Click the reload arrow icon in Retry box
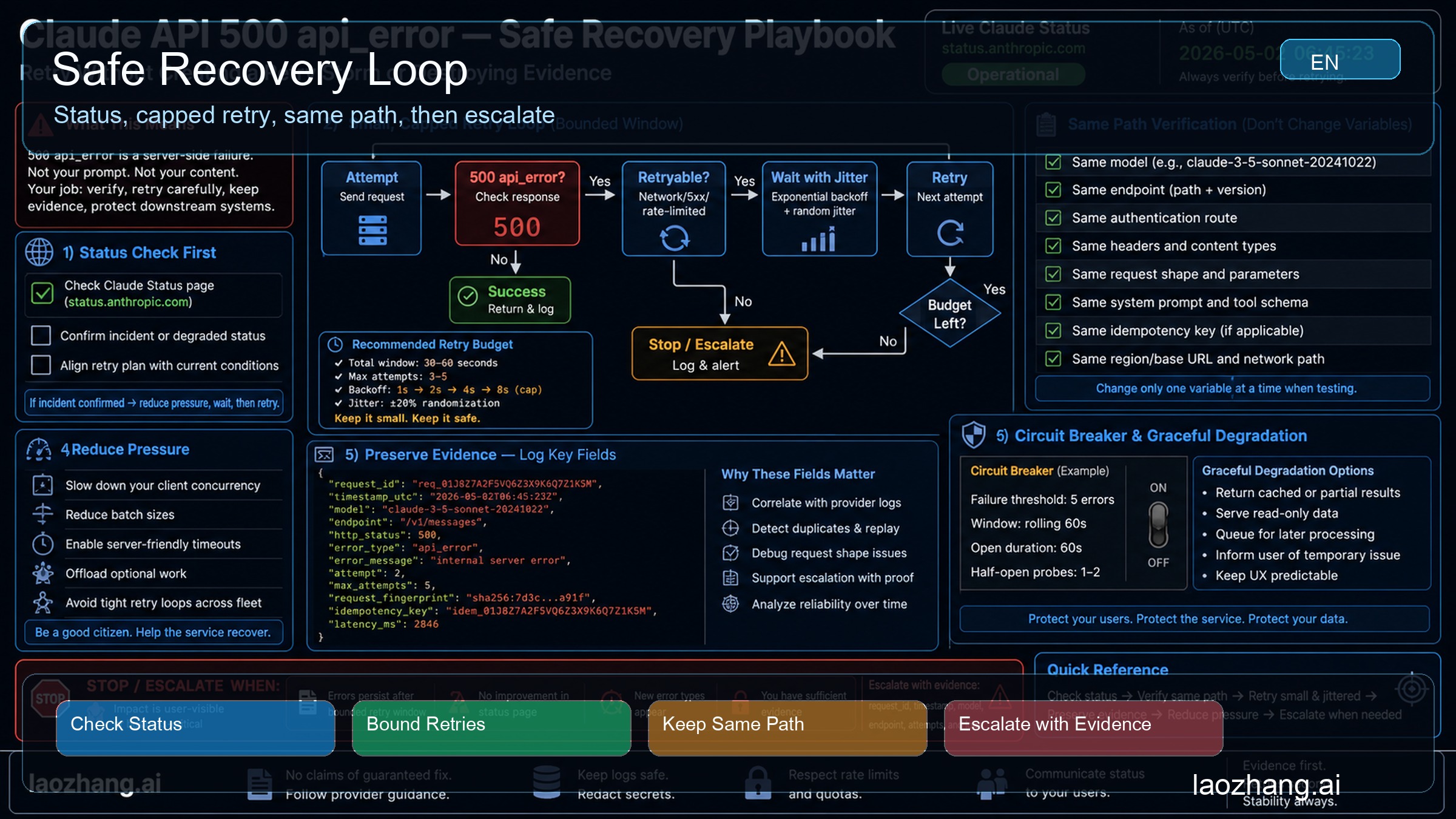Image resolution: width=1456 pixels, height=819 pixels. [x=950, y=233]
